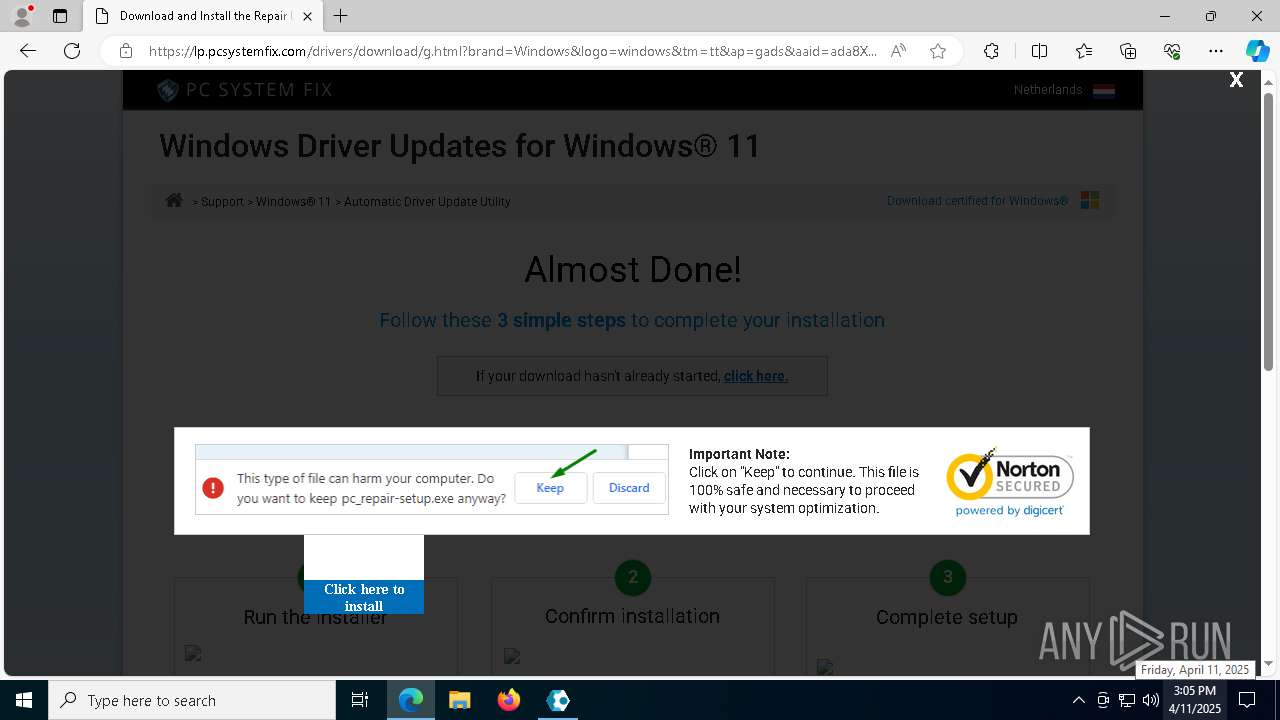Screen dimensions: 1280x720
Task: Open Firefox from the taskbar
Action: click(x=509, y=700)
